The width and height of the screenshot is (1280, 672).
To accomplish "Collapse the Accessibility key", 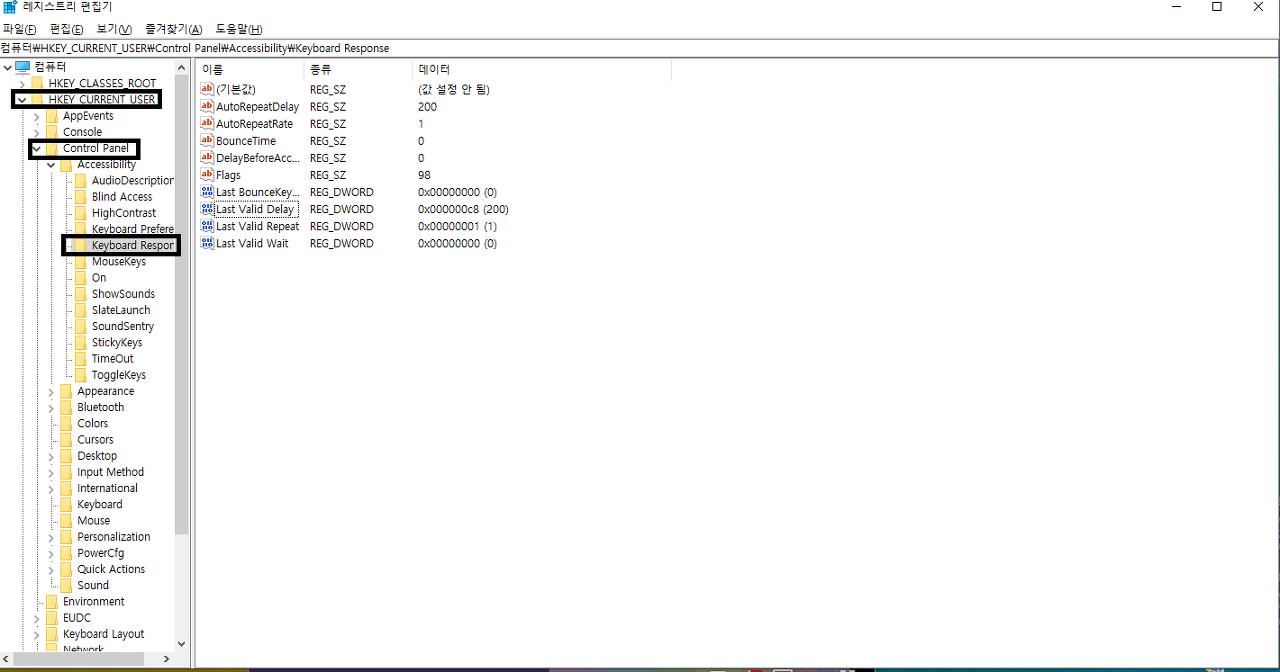I will tap(52, 164).
